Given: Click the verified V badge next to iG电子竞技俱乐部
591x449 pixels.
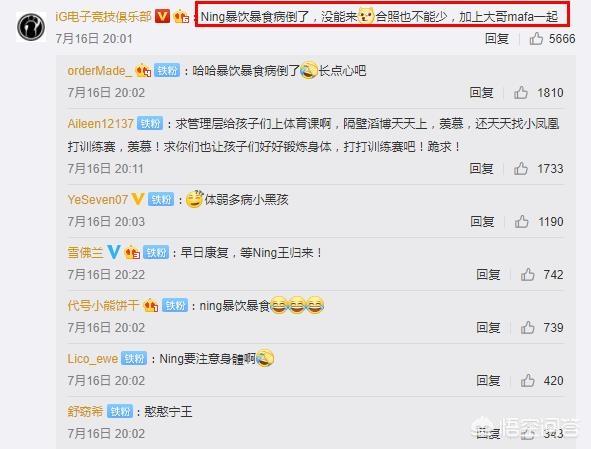Looking at the screenshot, I should 163,16.
